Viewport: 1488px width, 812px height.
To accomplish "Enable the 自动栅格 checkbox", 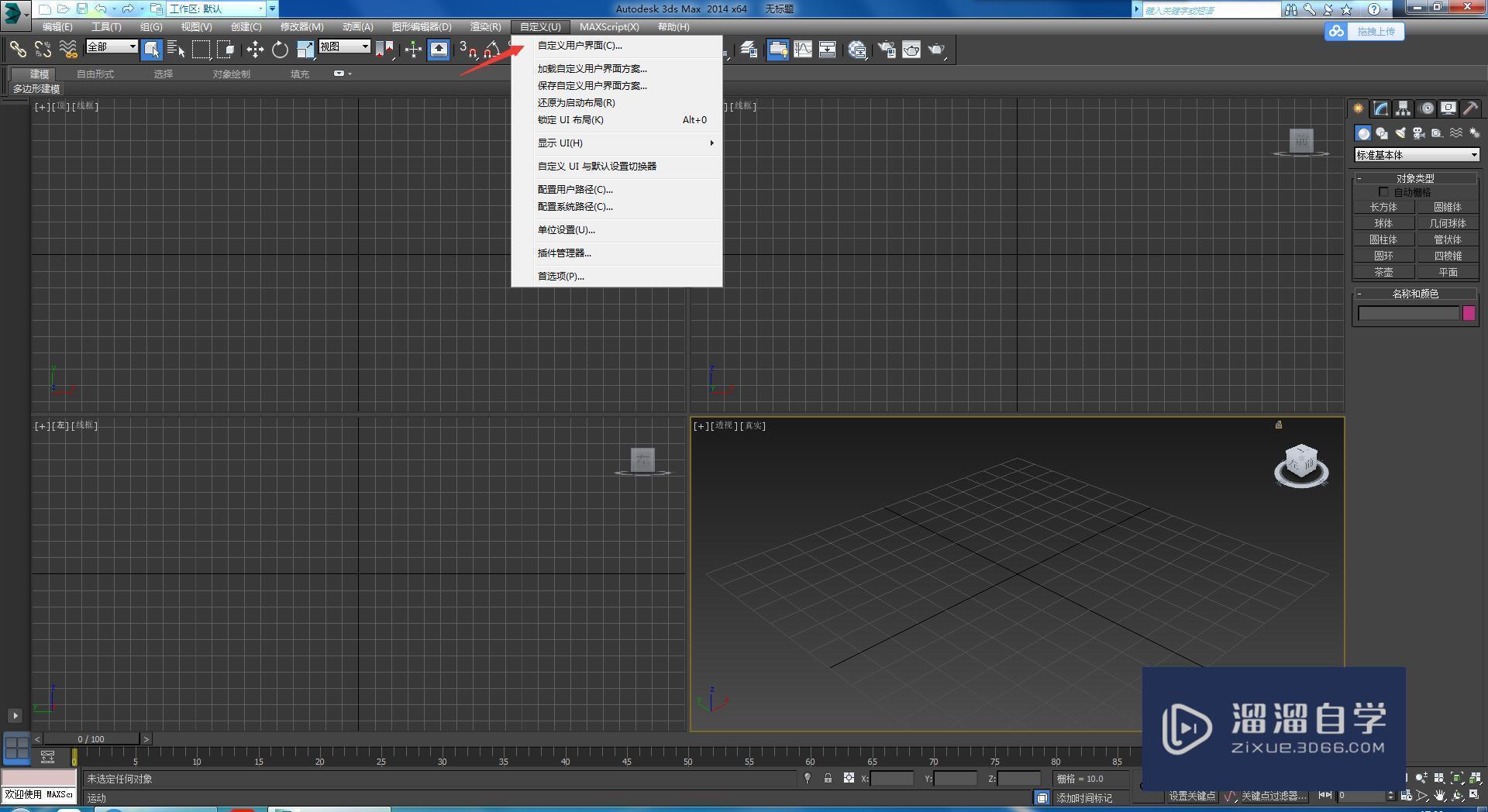I will [1383, 192].
